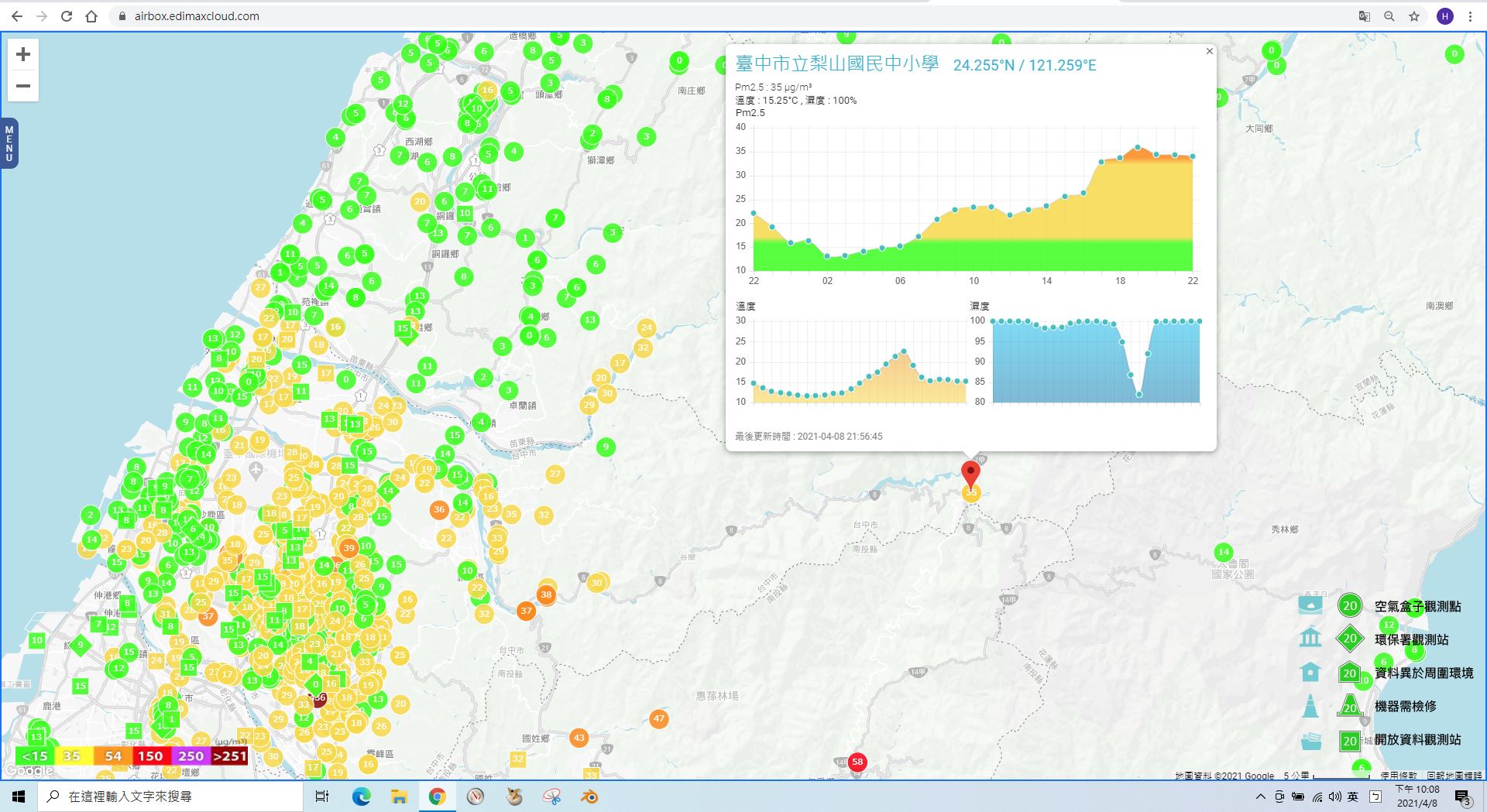Open Microsoft Edge from taskbar

[361, 797]
